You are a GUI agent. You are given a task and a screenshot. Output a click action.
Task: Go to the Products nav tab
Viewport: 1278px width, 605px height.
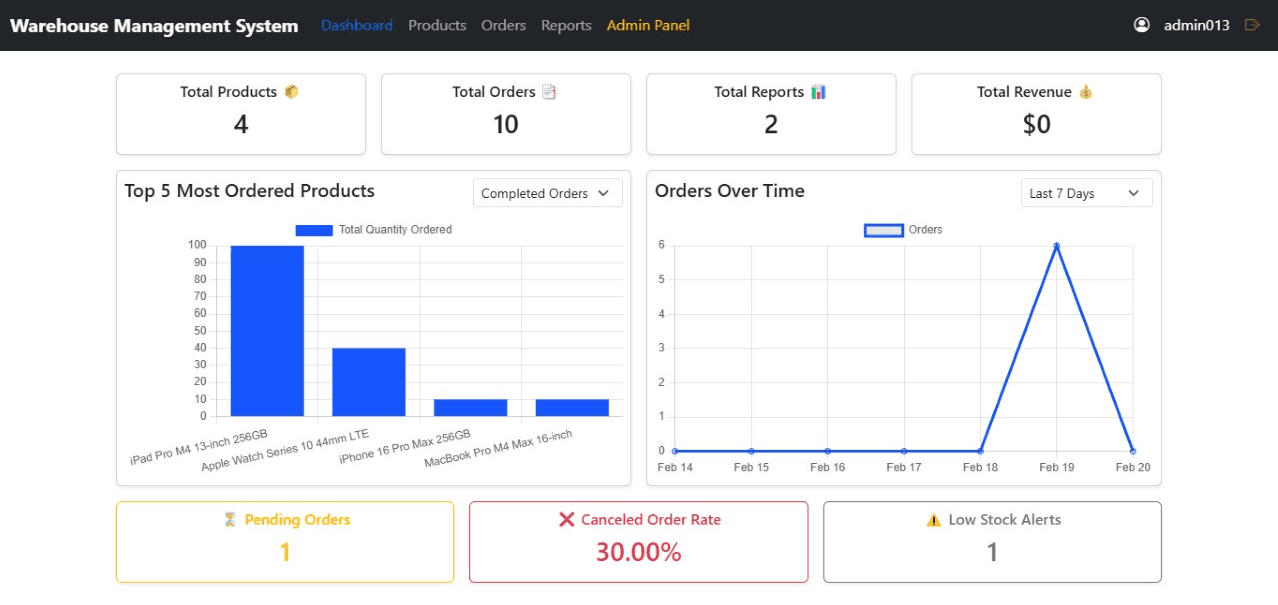(x=437, y=25)
